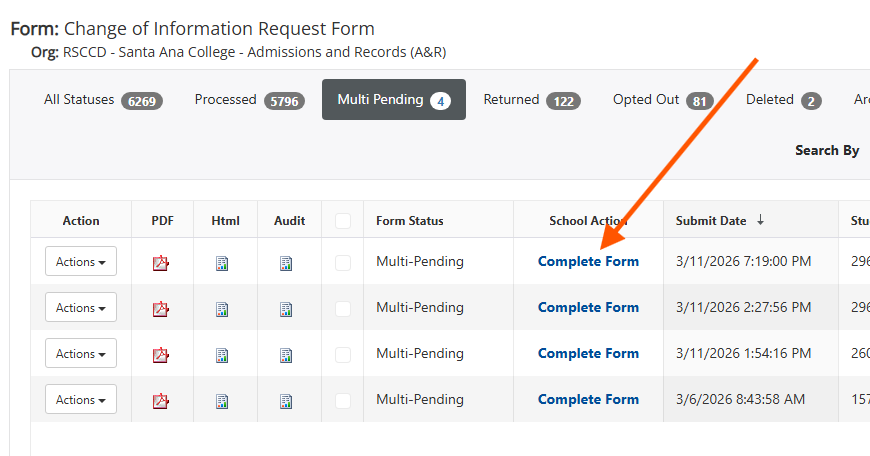Open Audit report for 1:54:16 PM submission
This screenshot has width=870, height=456.
coord(286,355)
